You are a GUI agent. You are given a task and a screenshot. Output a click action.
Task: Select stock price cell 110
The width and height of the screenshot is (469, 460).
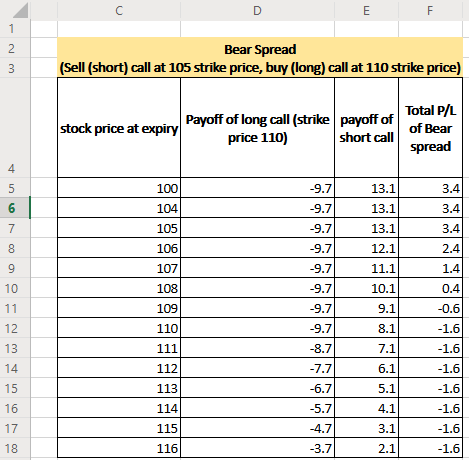[x=119, y=328]
